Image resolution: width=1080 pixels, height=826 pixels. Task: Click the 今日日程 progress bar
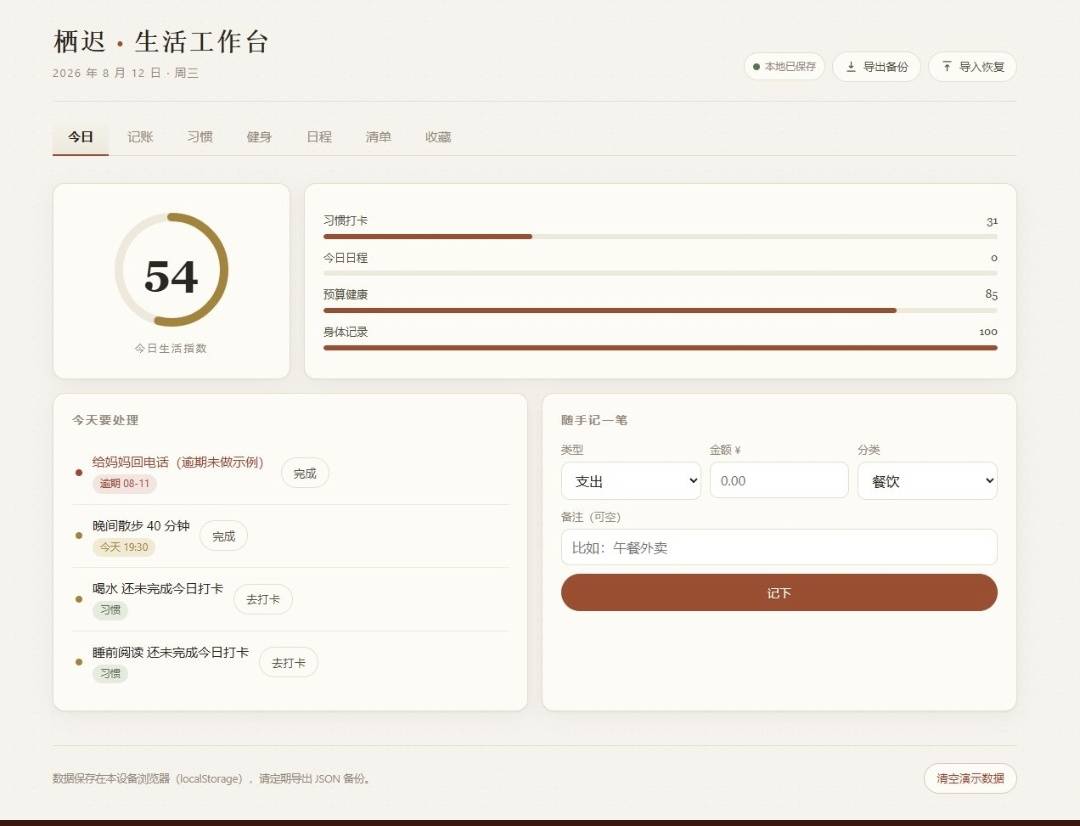pos(661,273)
